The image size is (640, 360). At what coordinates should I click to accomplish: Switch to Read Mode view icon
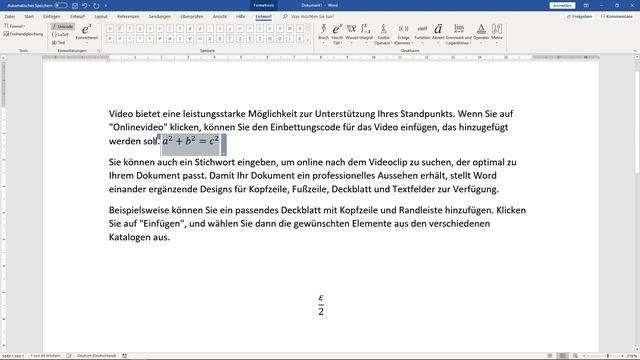coord(550,356)
